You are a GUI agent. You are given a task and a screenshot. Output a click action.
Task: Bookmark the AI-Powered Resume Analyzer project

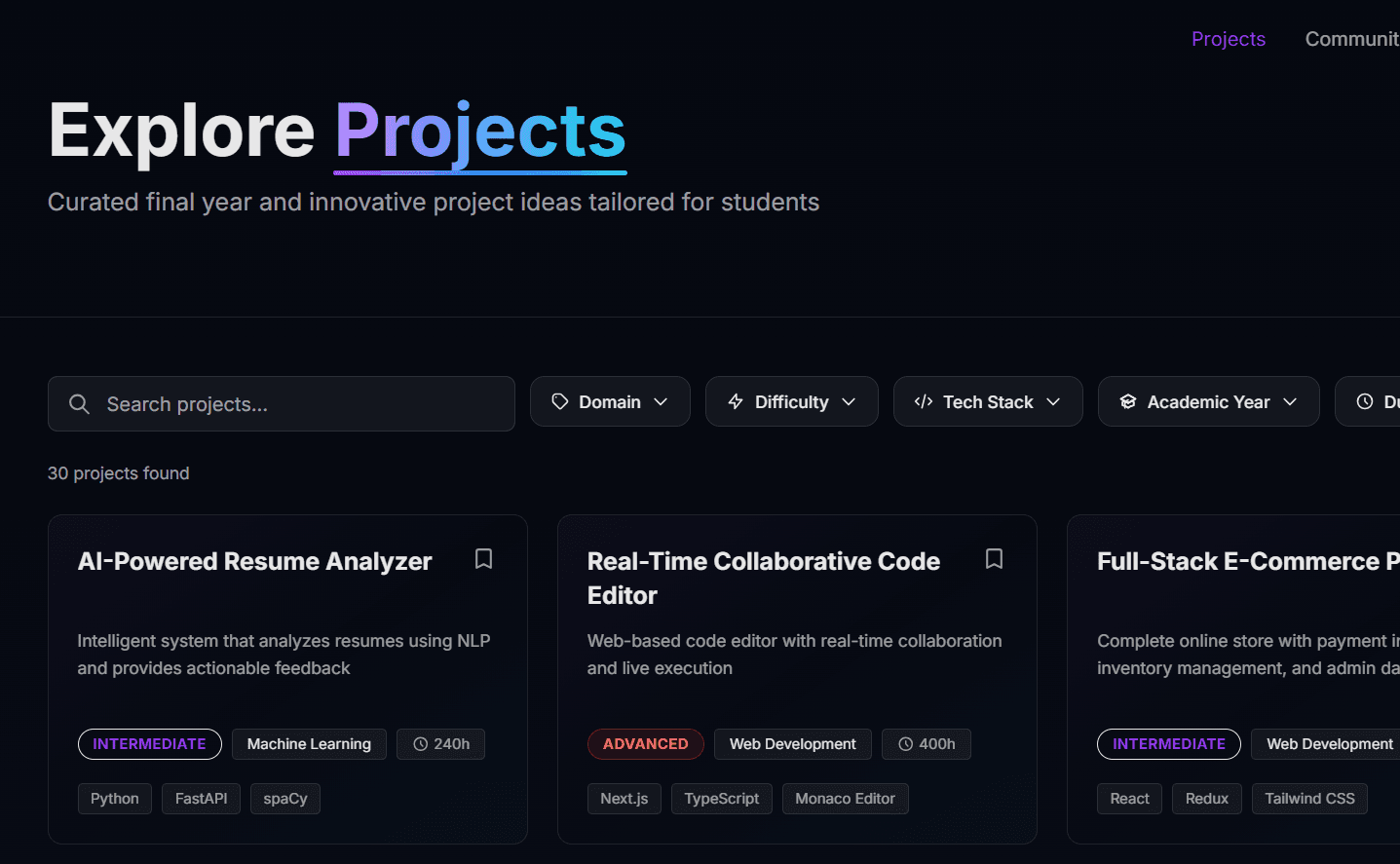coord(483,558)
